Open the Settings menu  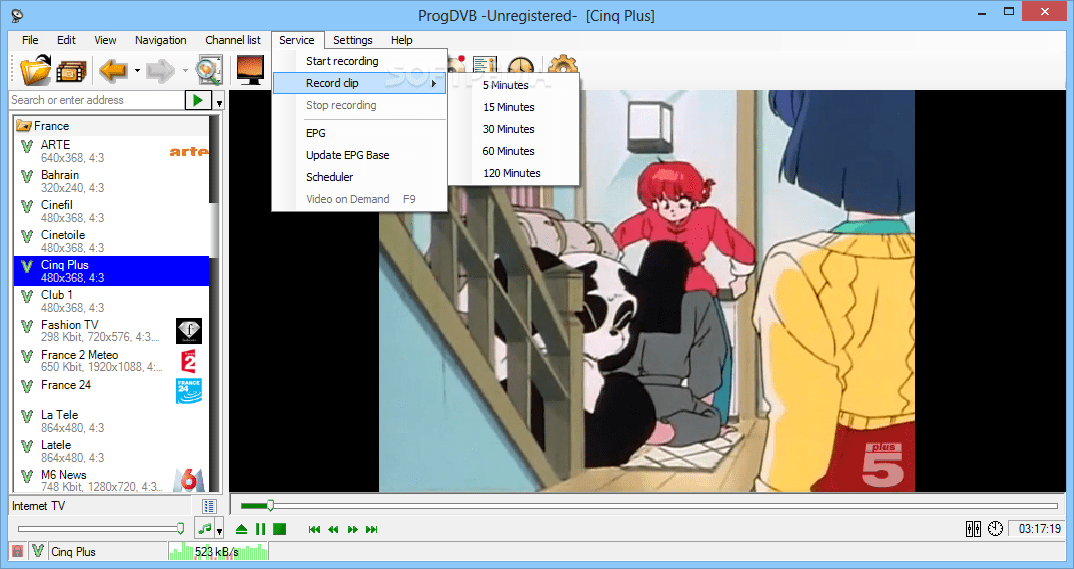point(353,40)
